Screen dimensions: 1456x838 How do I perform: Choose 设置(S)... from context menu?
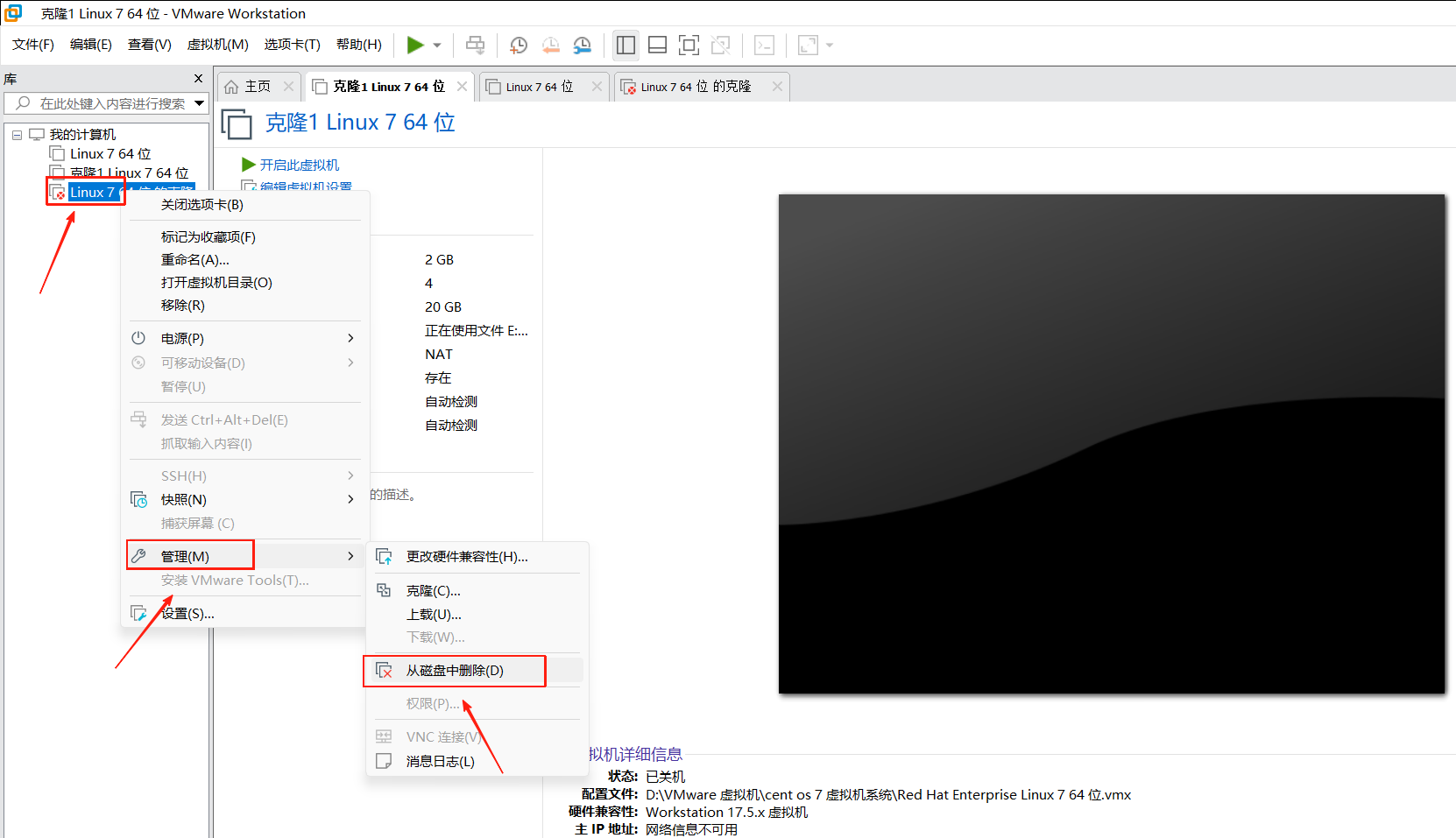[244, 614]
